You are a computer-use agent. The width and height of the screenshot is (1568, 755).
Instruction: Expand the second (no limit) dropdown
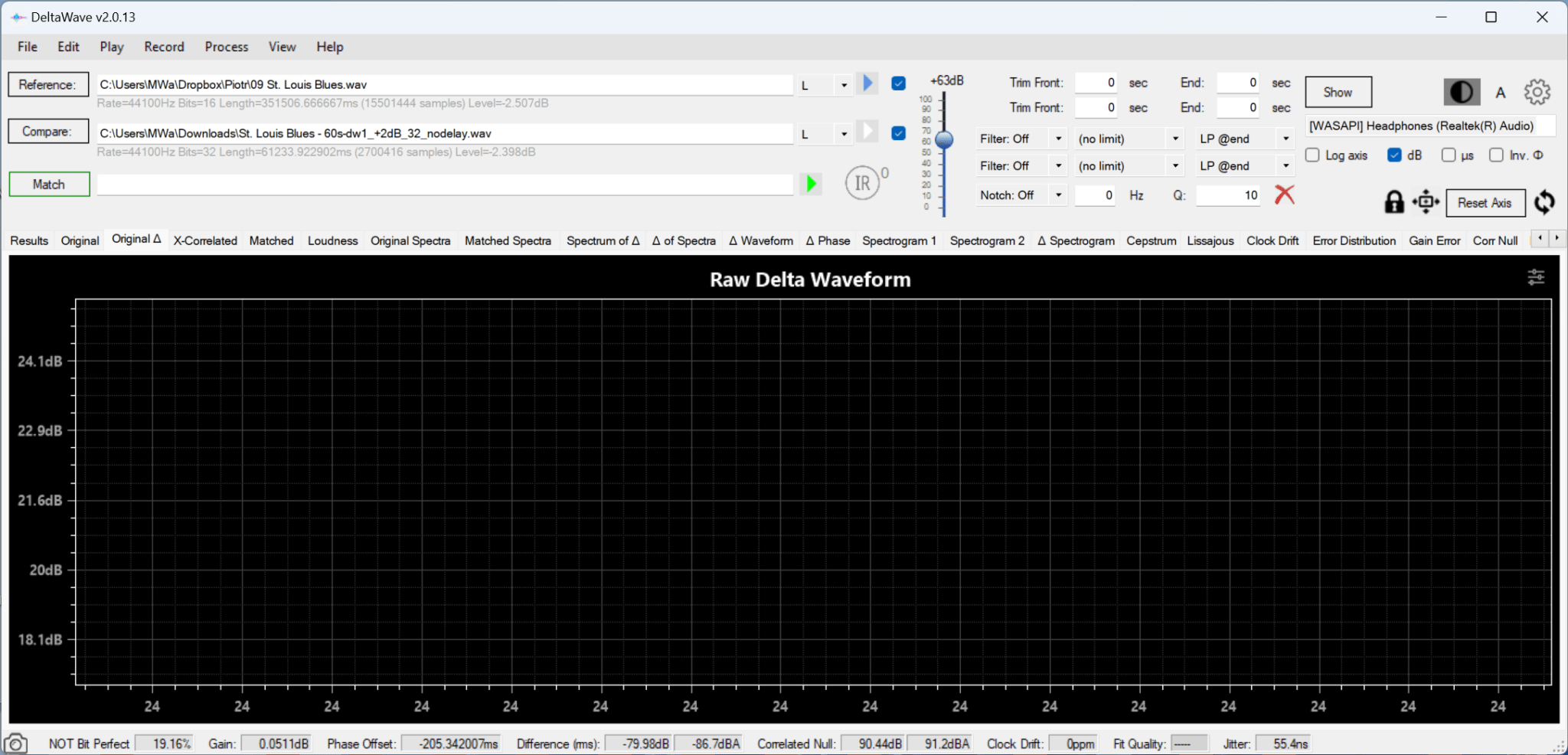pyautogui.click(x=1129, y=165)
